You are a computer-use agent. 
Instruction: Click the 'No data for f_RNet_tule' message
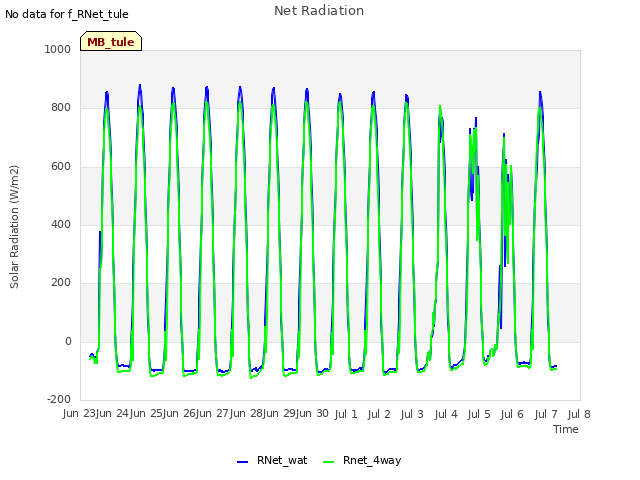(x=67, y=14)
